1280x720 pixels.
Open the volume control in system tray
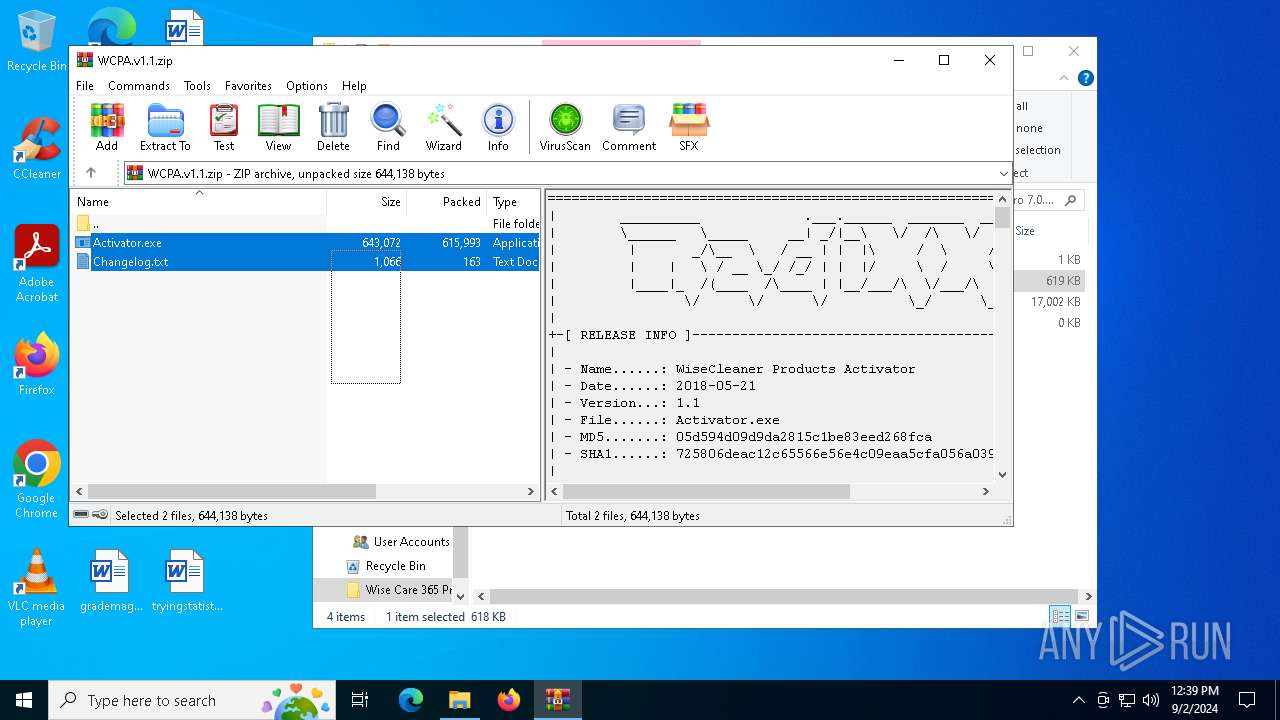1151,700
